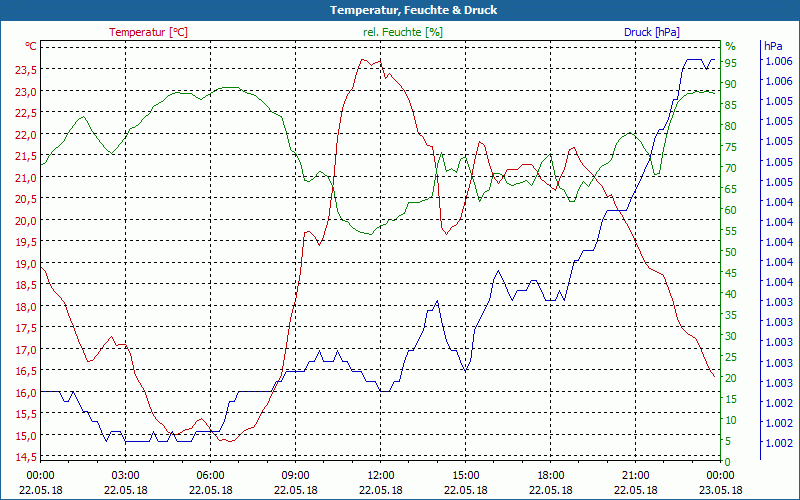Click the 23,5 value on temperature axis
This screenshot has width=800, height=500.
[27, 69]
